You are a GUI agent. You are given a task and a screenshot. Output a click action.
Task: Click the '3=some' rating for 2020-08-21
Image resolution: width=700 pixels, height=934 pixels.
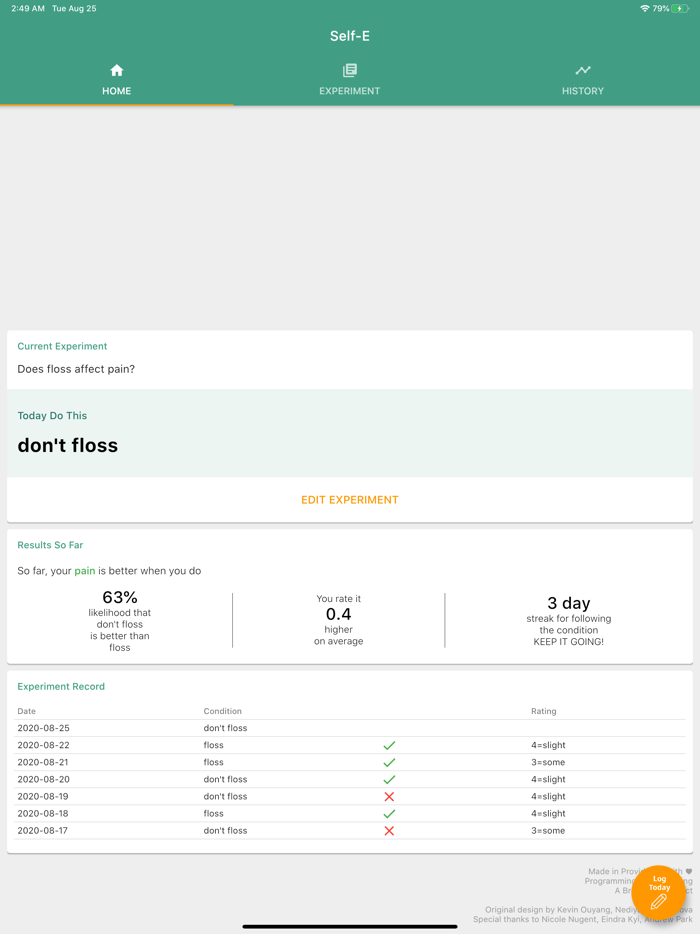click(x=548, y=762)
